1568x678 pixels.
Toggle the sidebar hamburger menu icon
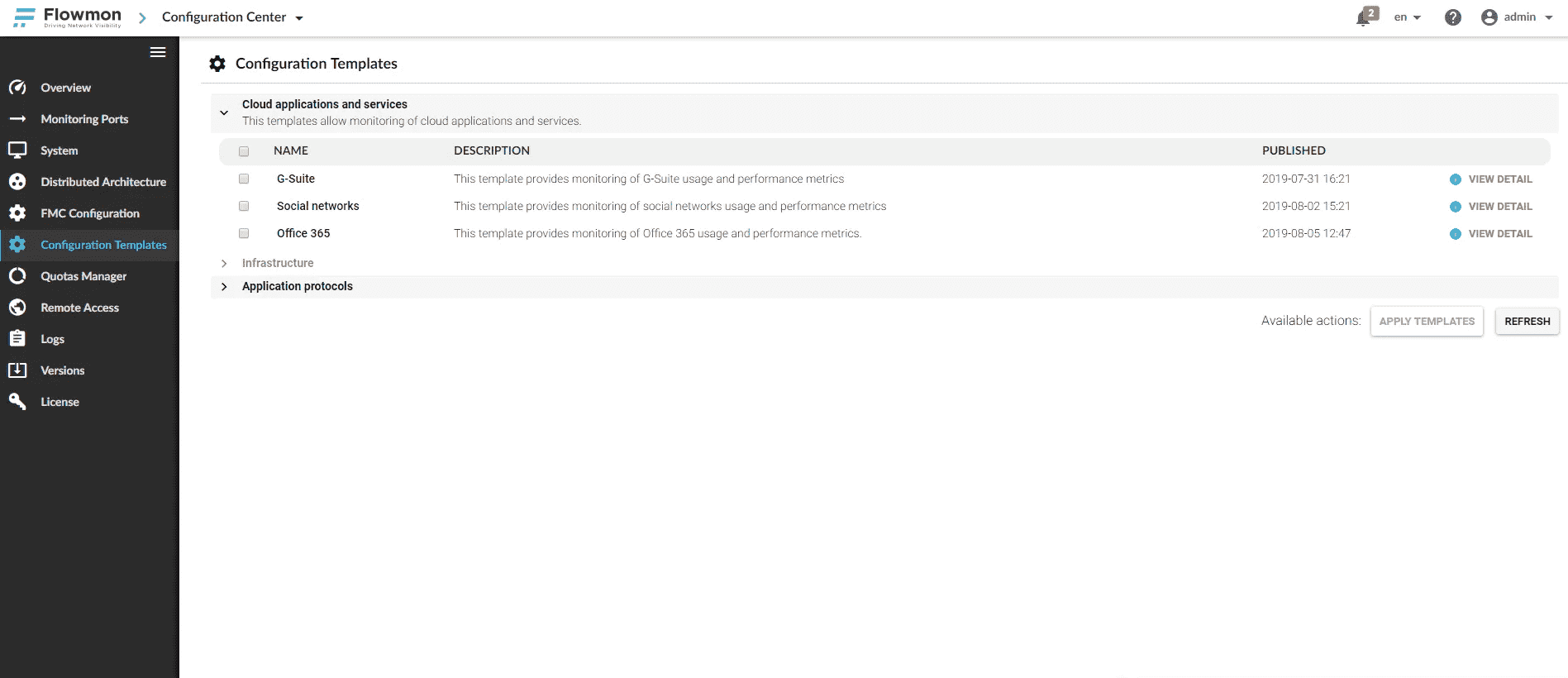click(x=158, y=52)
